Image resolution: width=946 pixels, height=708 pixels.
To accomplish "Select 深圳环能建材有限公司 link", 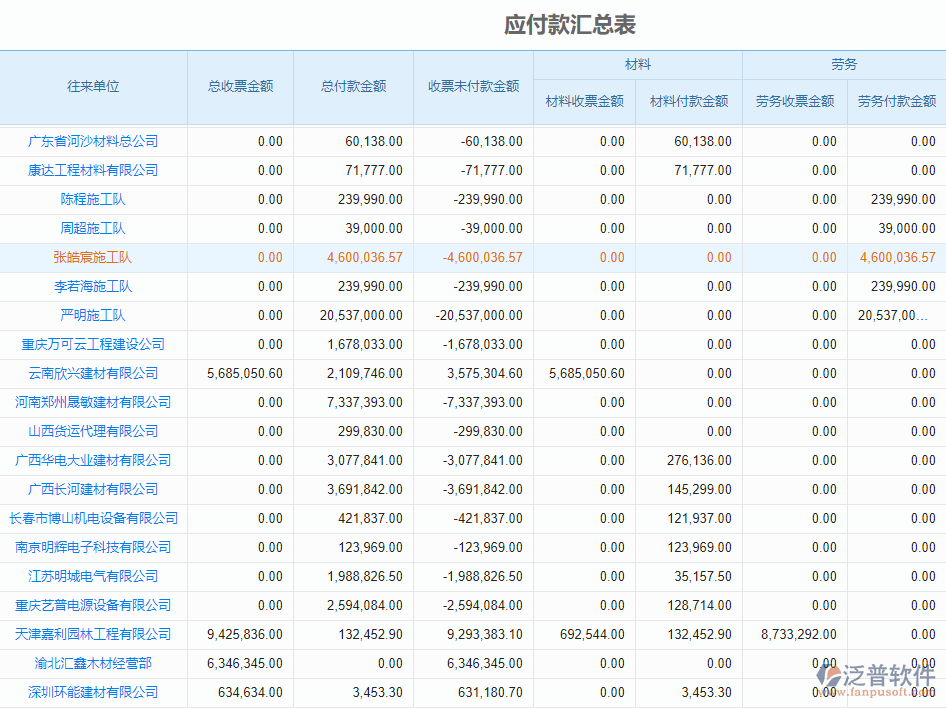I will (93, 692).
